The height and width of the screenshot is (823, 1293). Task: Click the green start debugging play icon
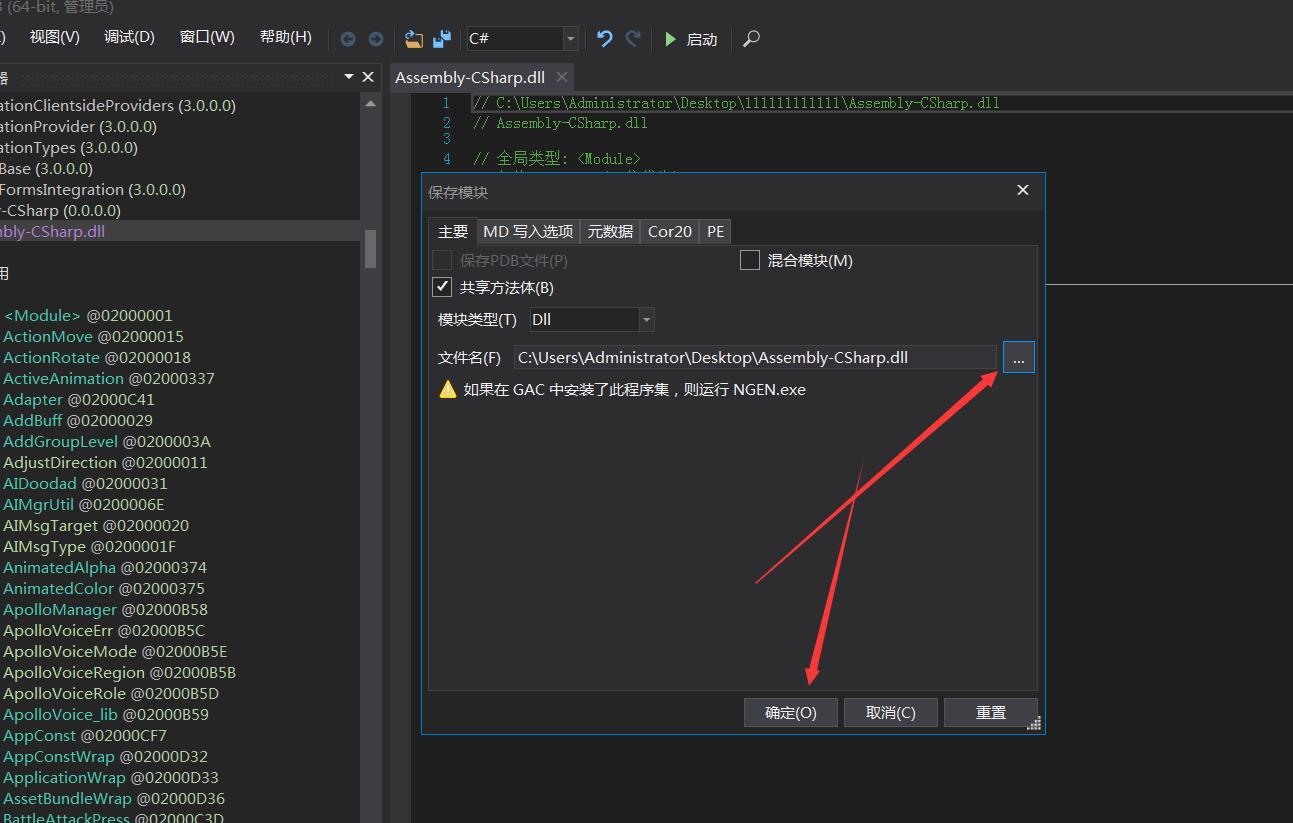(671, 39)
